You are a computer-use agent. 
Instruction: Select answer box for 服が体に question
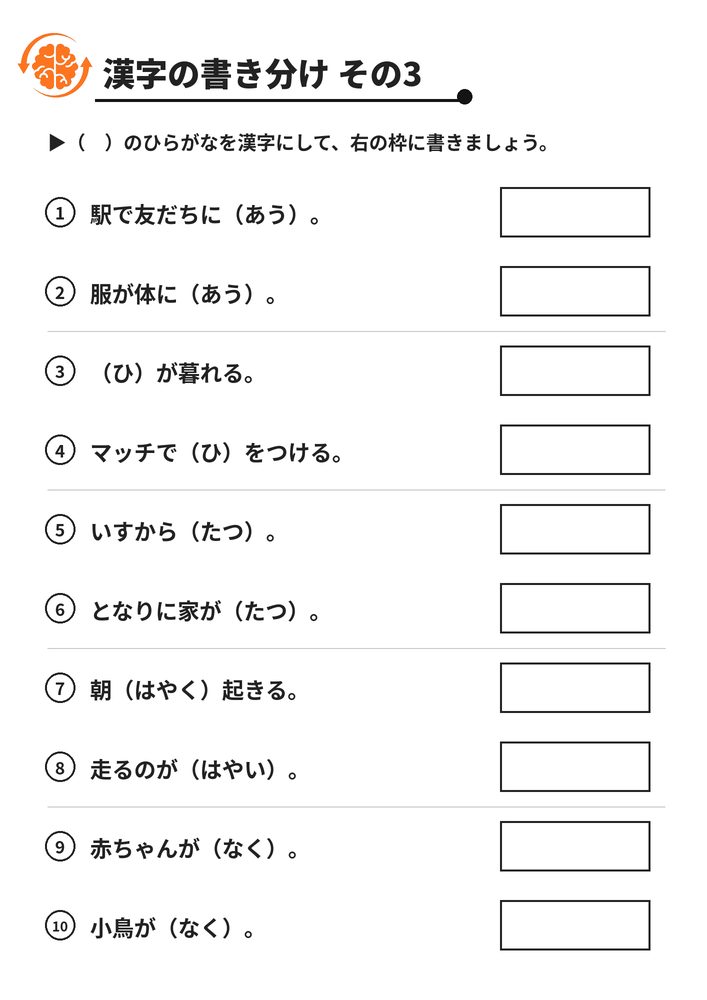[575, 291]
